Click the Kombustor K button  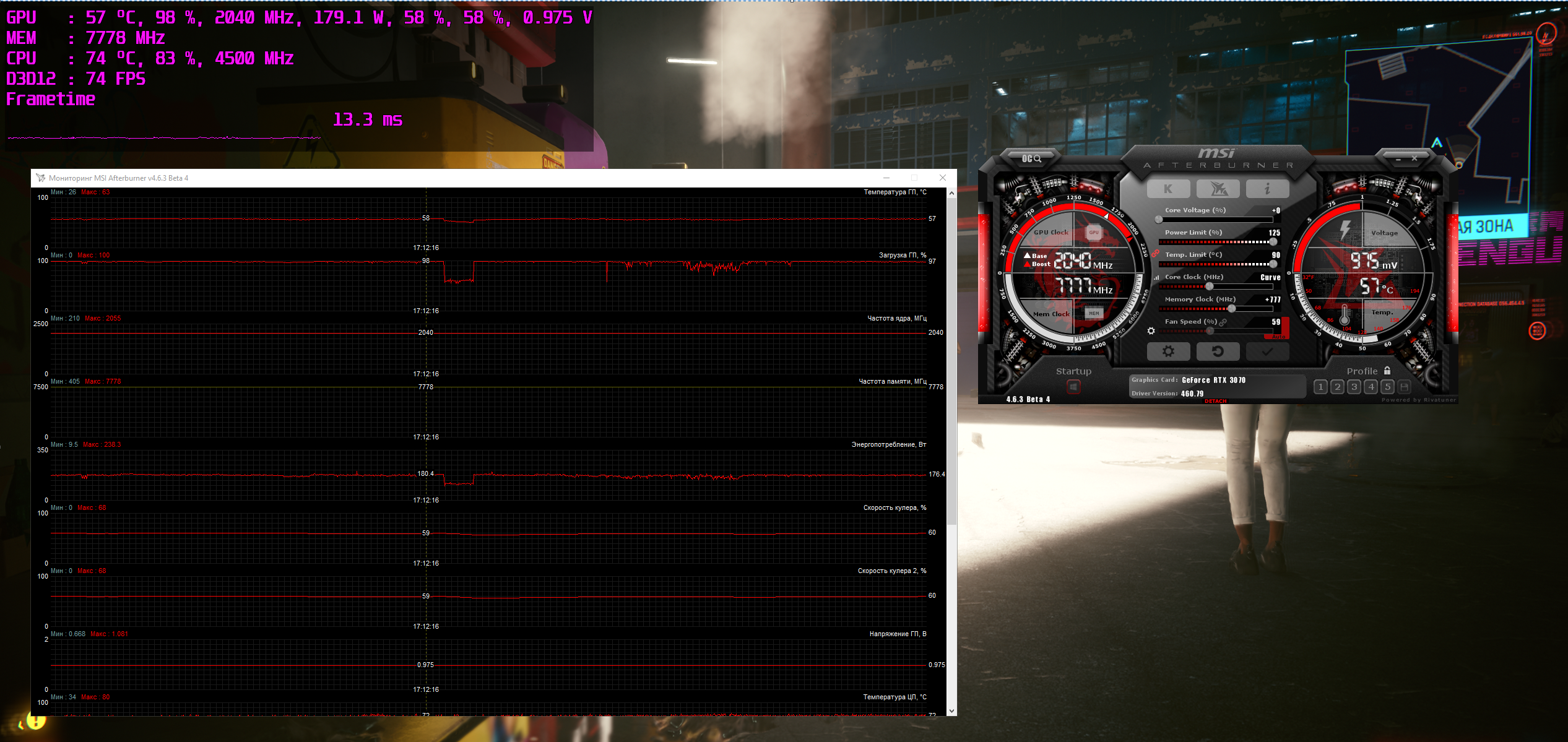[1168, 189]
